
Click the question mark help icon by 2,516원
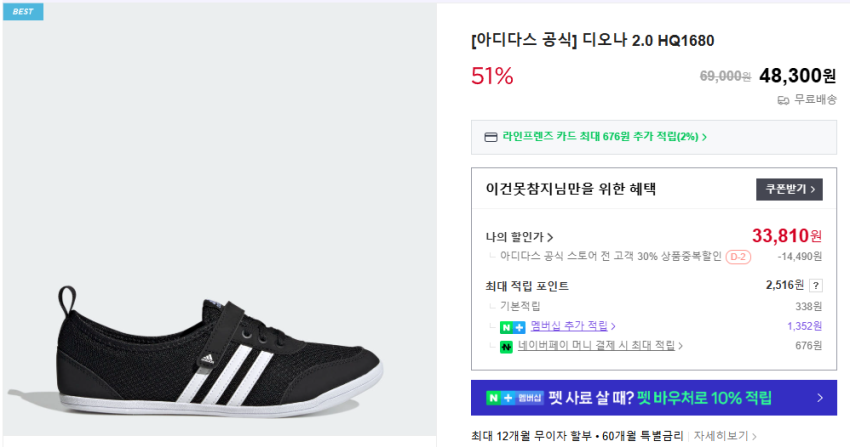(815, 286)
